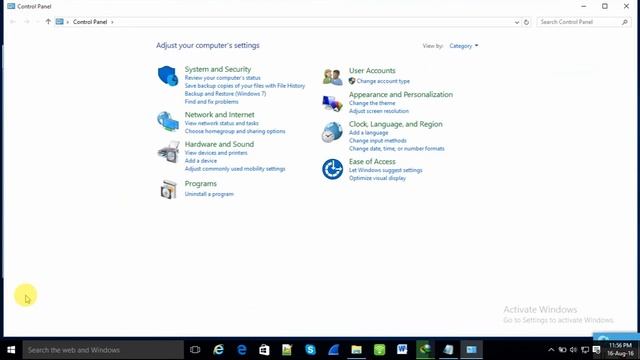Open the Store from the taskbar
Image resolution: width=640 pixels, height=360 pixels.
(x=264, y=349)
